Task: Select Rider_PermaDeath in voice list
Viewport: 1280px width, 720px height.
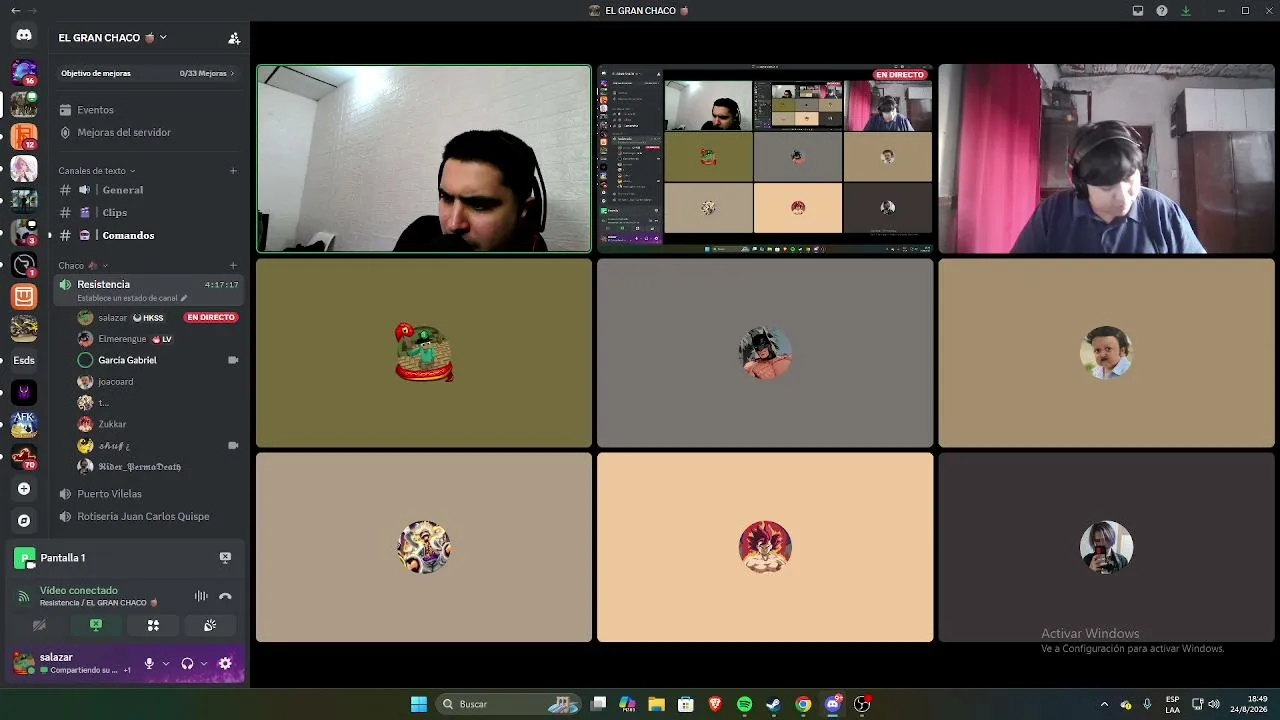Action: click(158, 467)
